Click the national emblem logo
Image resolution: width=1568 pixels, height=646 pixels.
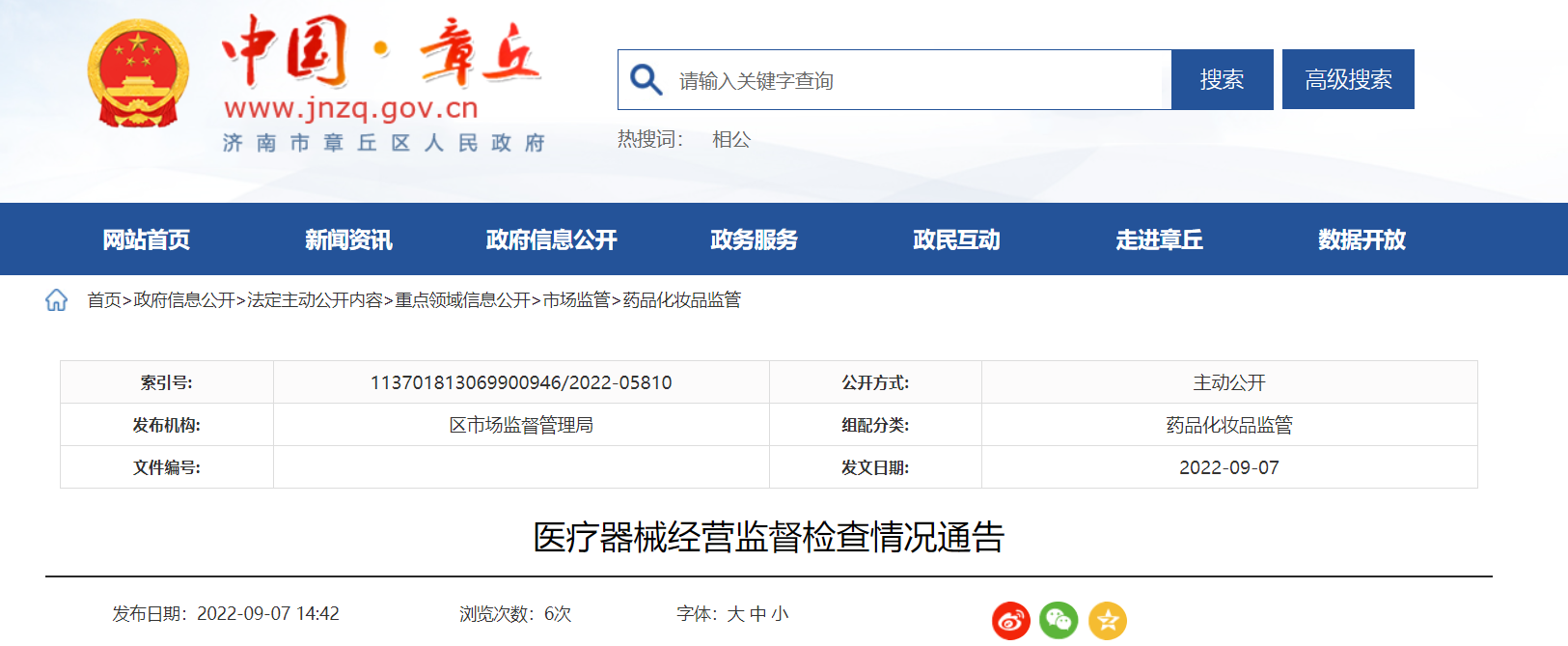coord(138,75)
